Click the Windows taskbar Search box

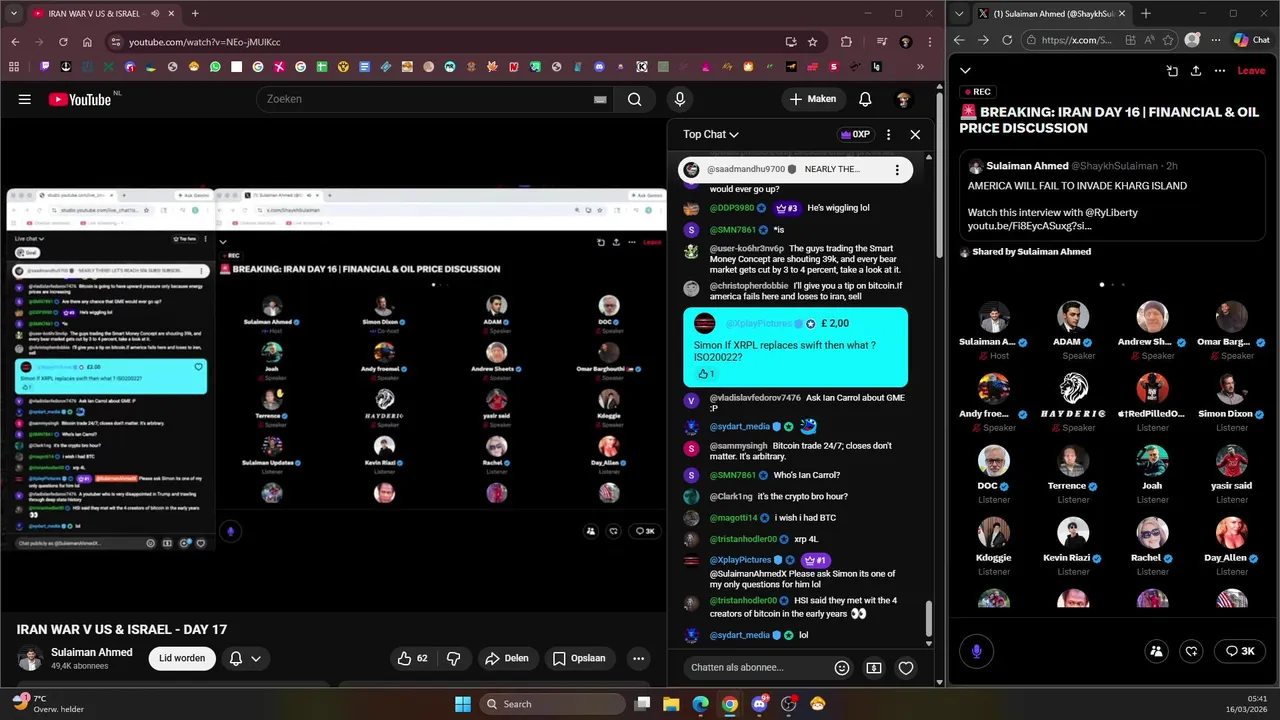551,704
